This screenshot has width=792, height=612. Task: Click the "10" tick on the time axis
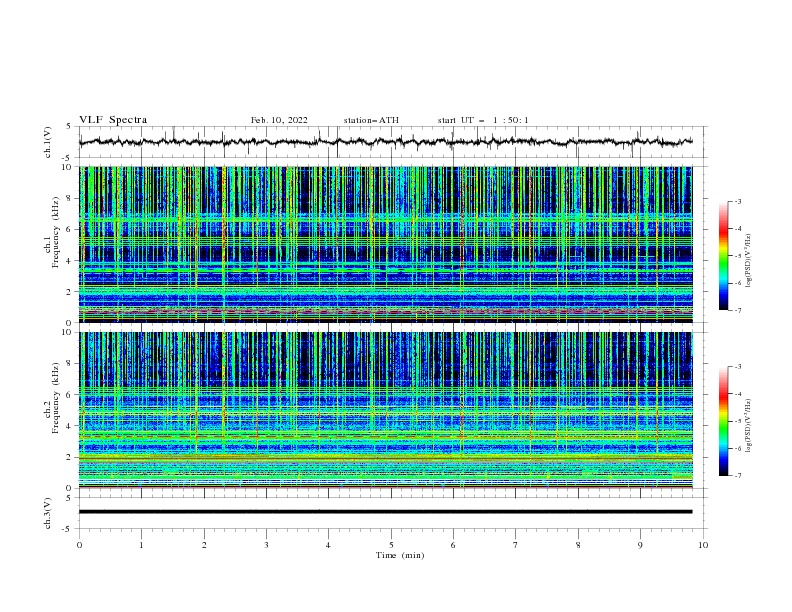pyautogui.click(x=703, y=545)
